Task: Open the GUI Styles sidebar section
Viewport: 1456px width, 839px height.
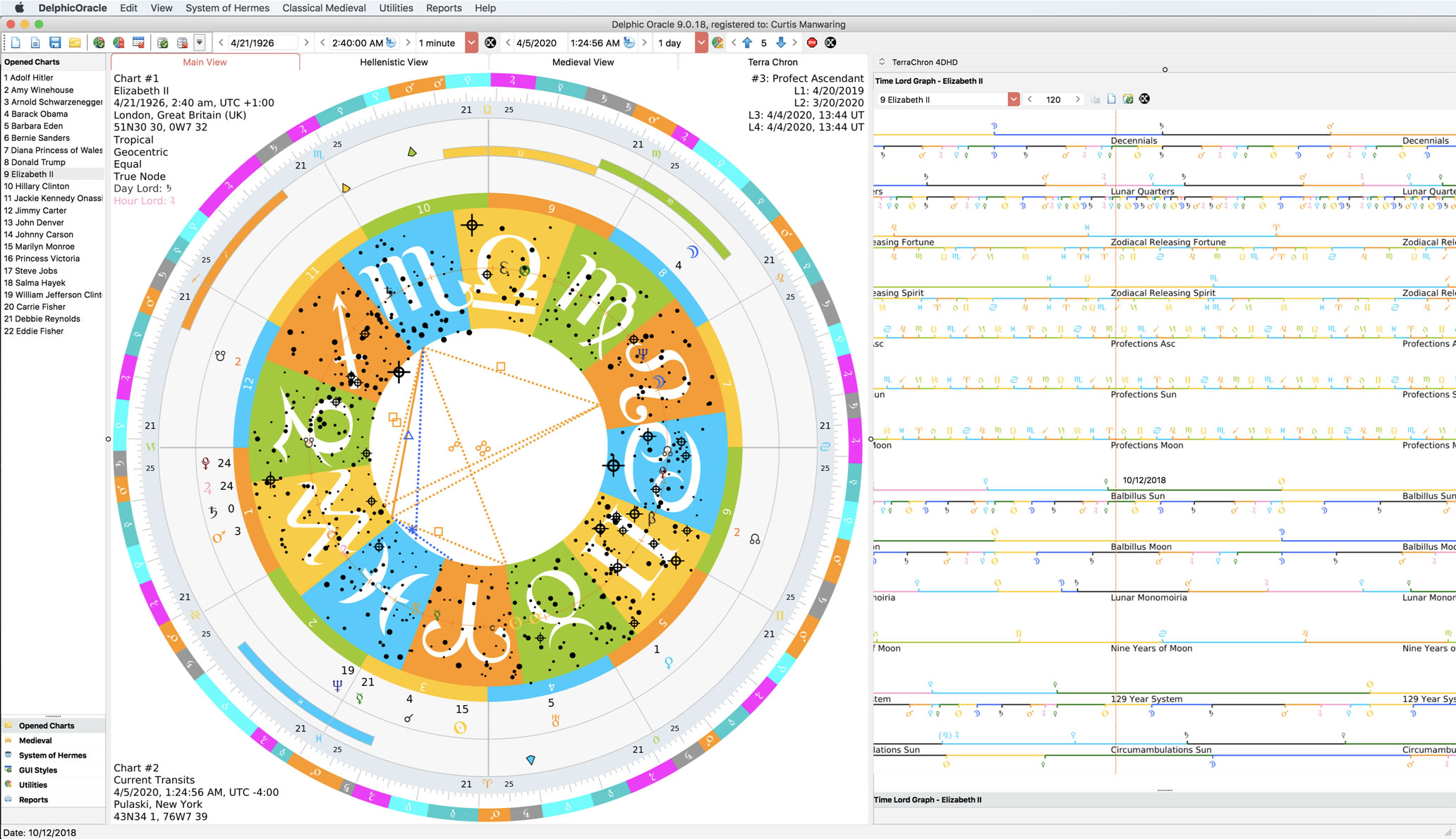Action: pos(53,770)
